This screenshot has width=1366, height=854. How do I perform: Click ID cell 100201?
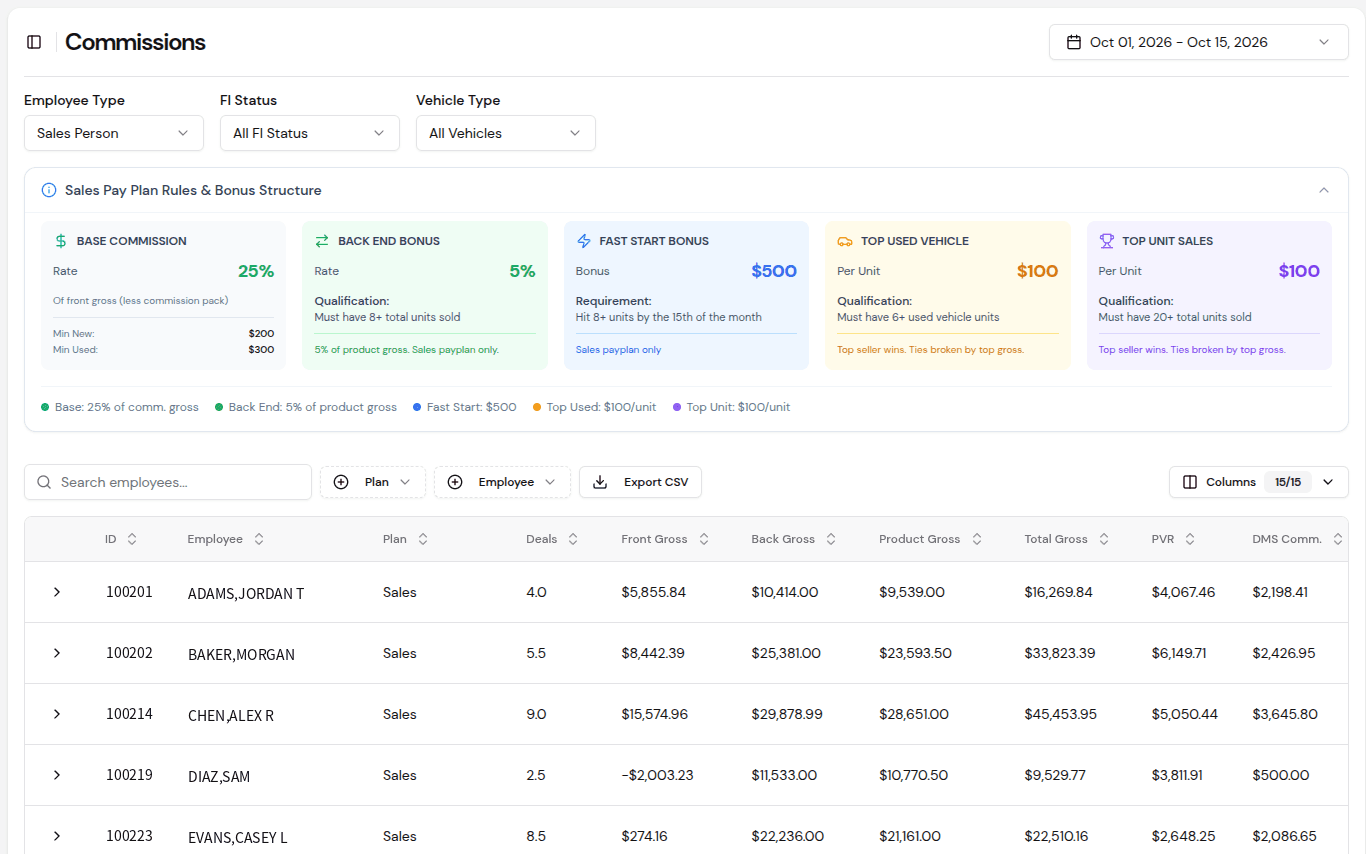[x=129, y=592]
